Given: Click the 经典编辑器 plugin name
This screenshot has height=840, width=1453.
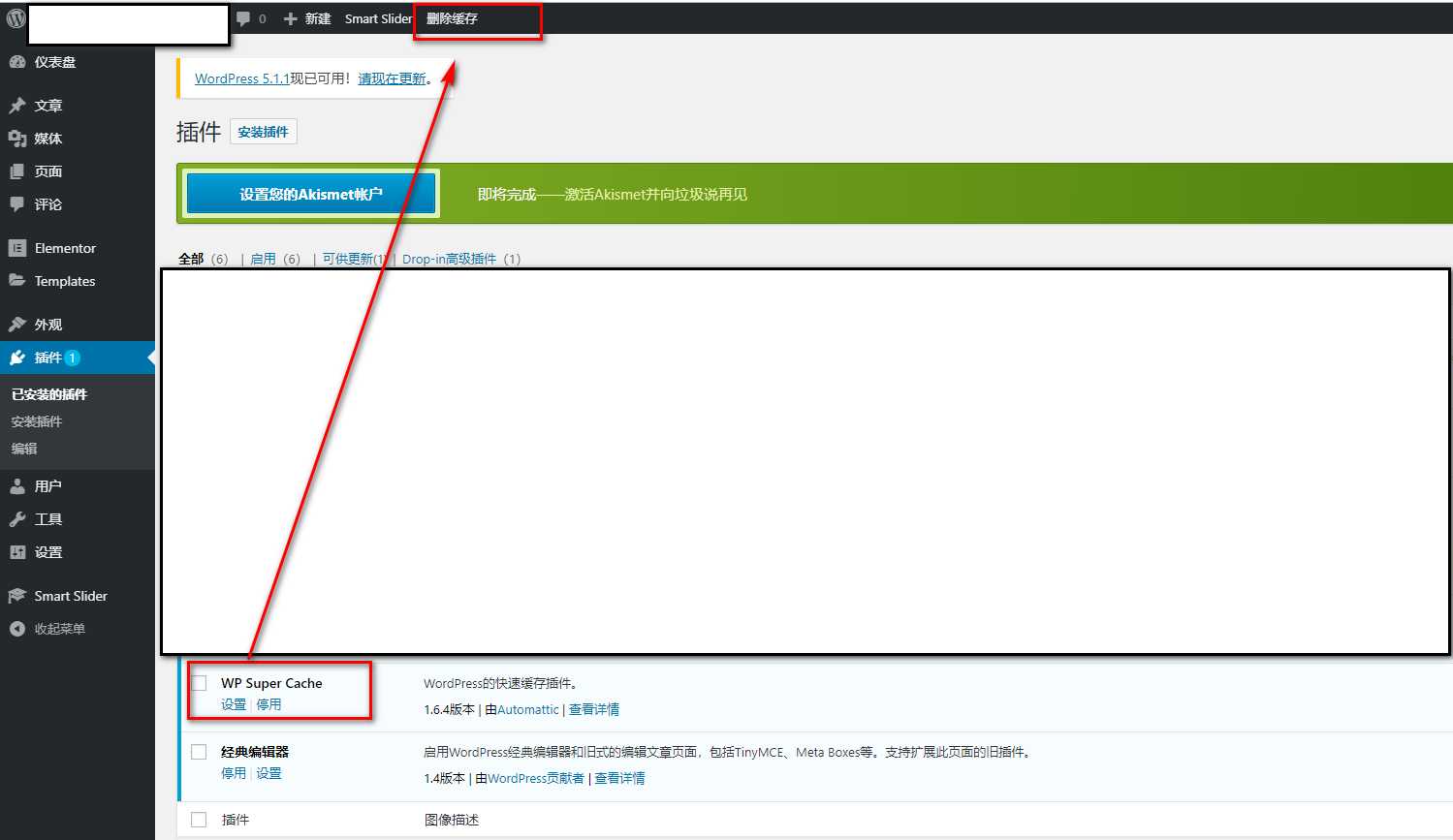Looking at the screenshot, I should tap(255, 752).
